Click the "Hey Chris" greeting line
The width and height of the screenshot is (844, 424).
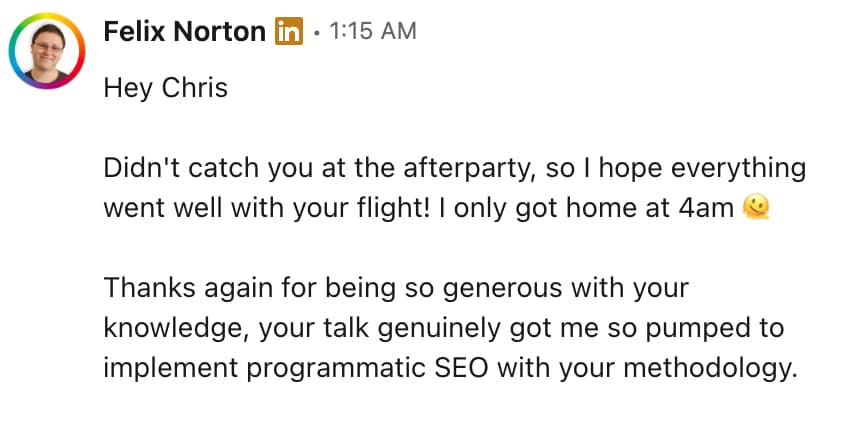coord(165,88)
